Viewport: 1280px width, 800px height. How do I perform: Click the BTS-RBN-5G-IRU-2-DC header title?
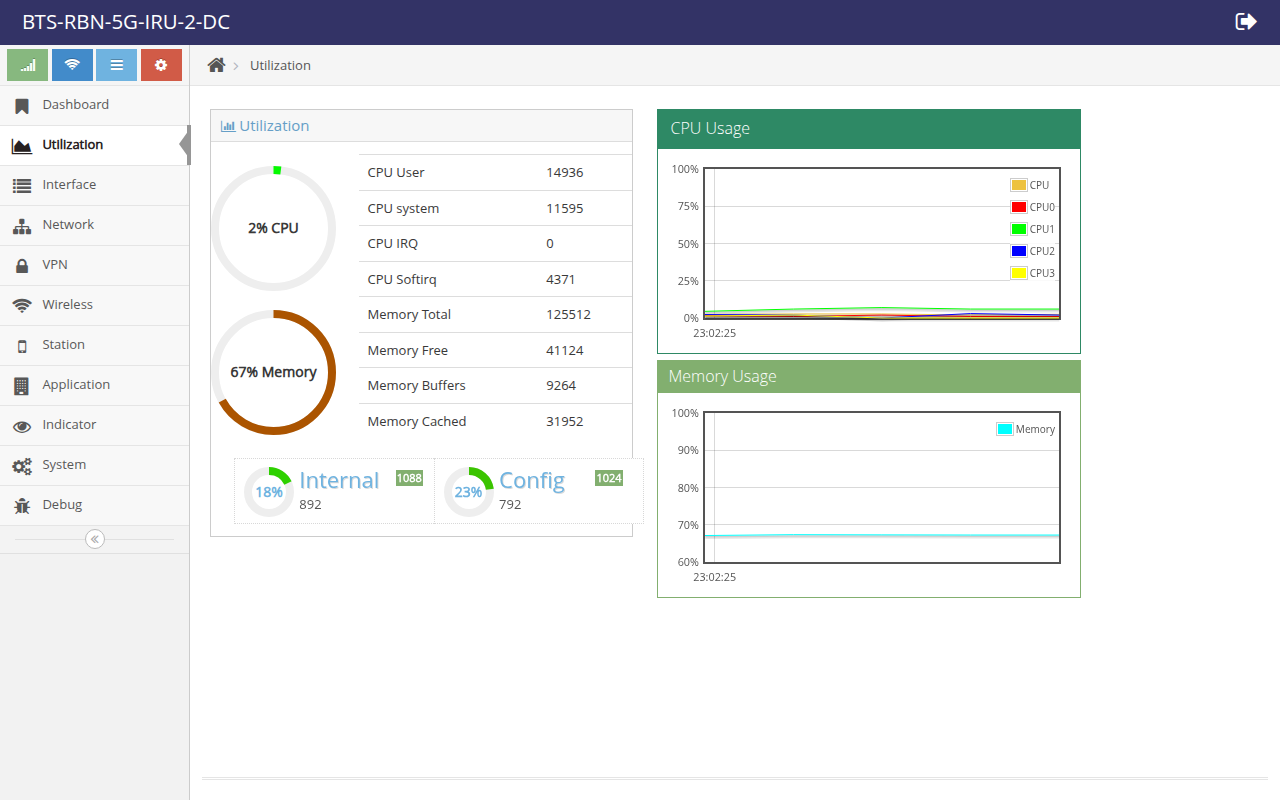[x=126, y=22]
